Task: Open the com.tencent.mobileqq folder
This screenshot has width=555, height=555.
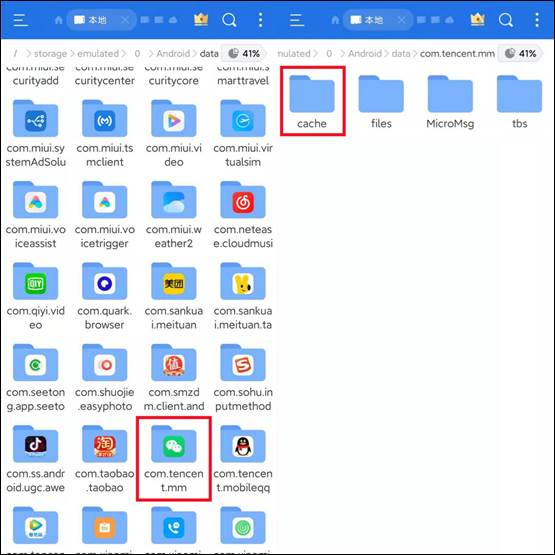Action: [243, 459]
